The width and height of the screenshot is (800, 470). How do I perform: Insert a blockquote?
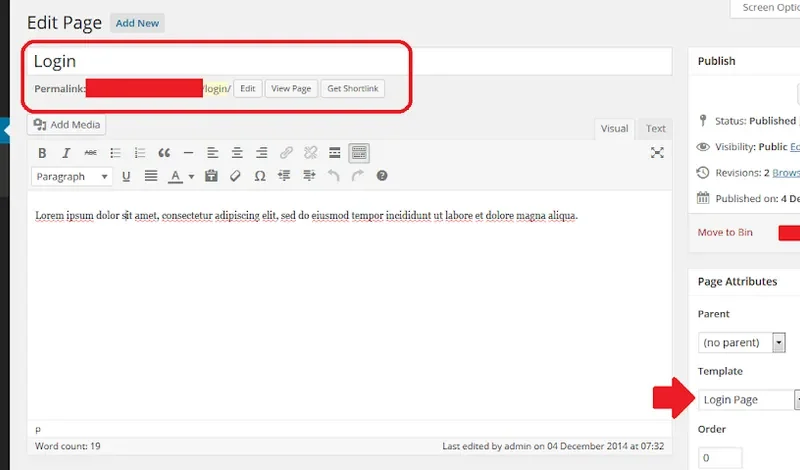click(x=164, y=153)
